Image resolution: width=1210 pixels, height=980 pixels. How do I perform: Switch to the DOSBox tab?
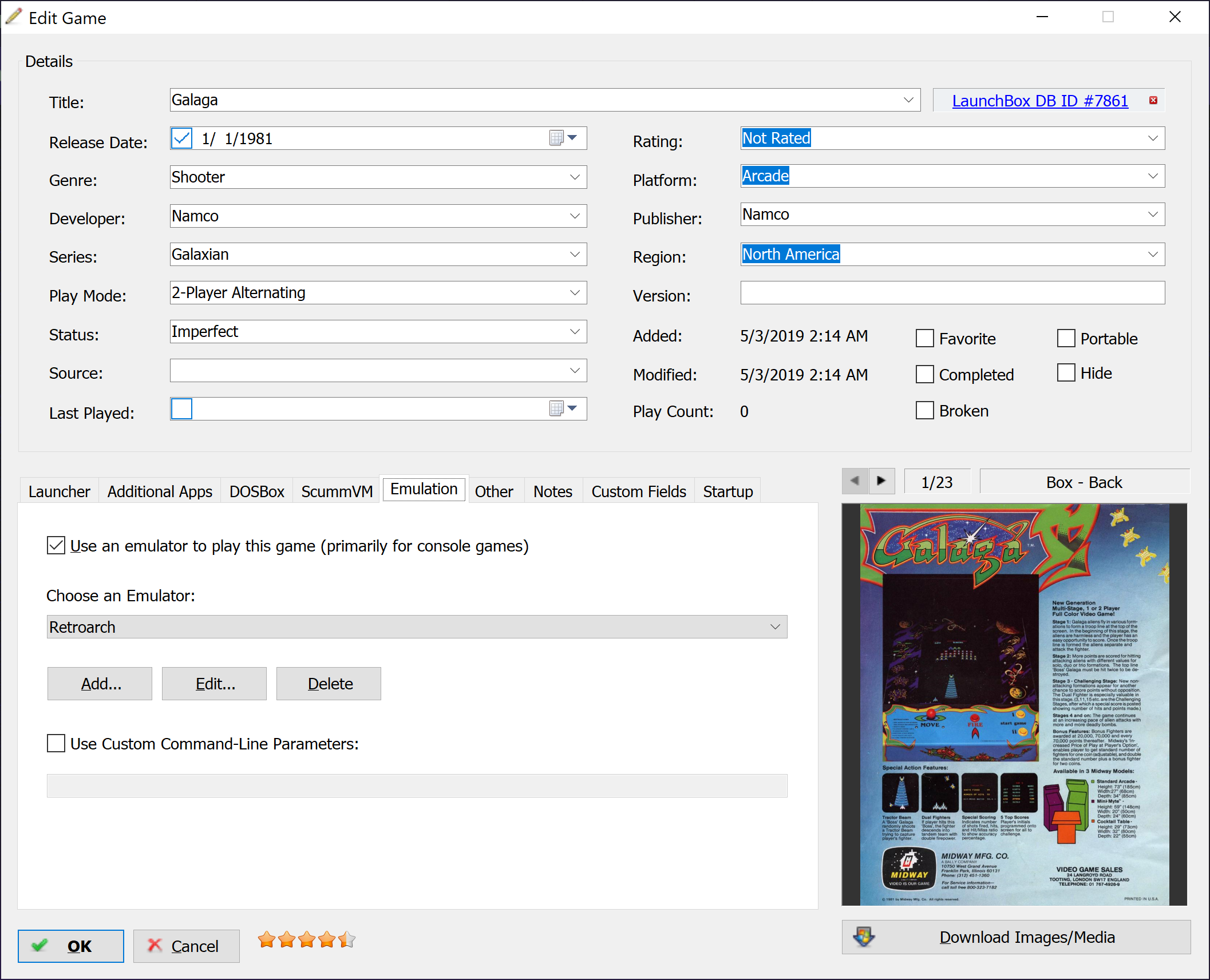[x=257, y=491]
